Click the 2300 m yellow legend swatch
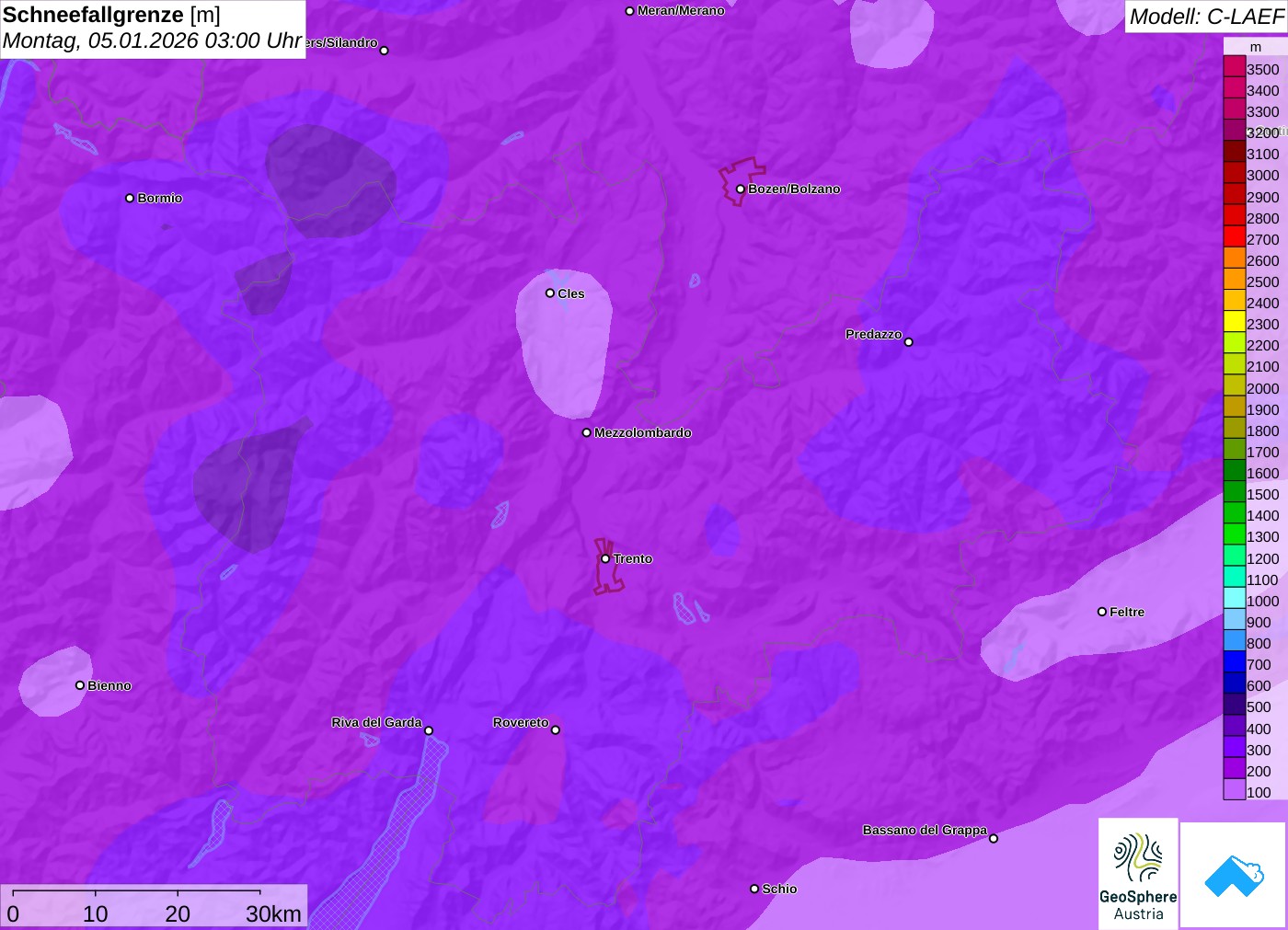1288x930 pixels. [1234, 322]
